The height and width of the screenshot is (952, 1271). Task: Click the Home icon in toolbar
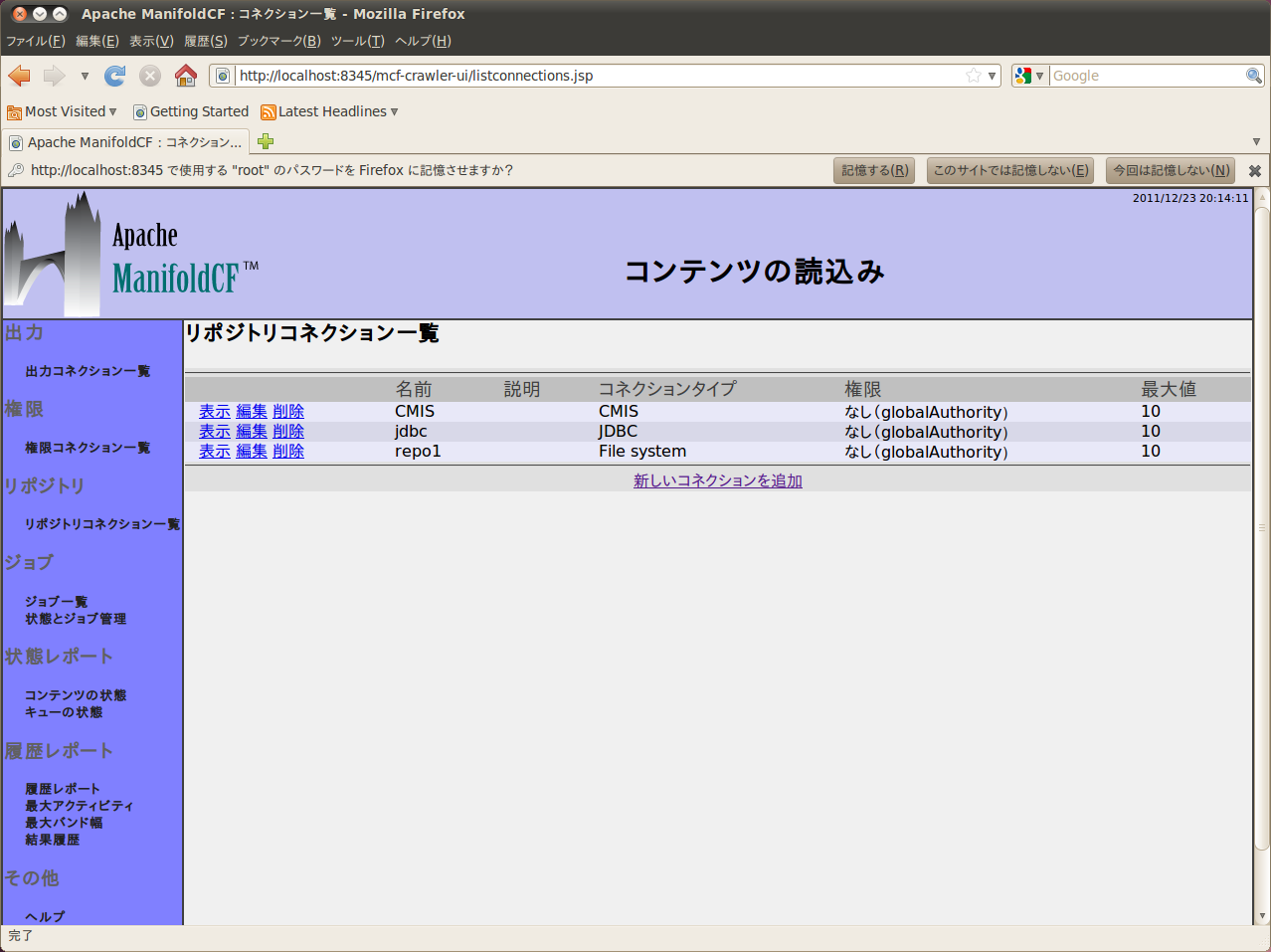[185, 76]
